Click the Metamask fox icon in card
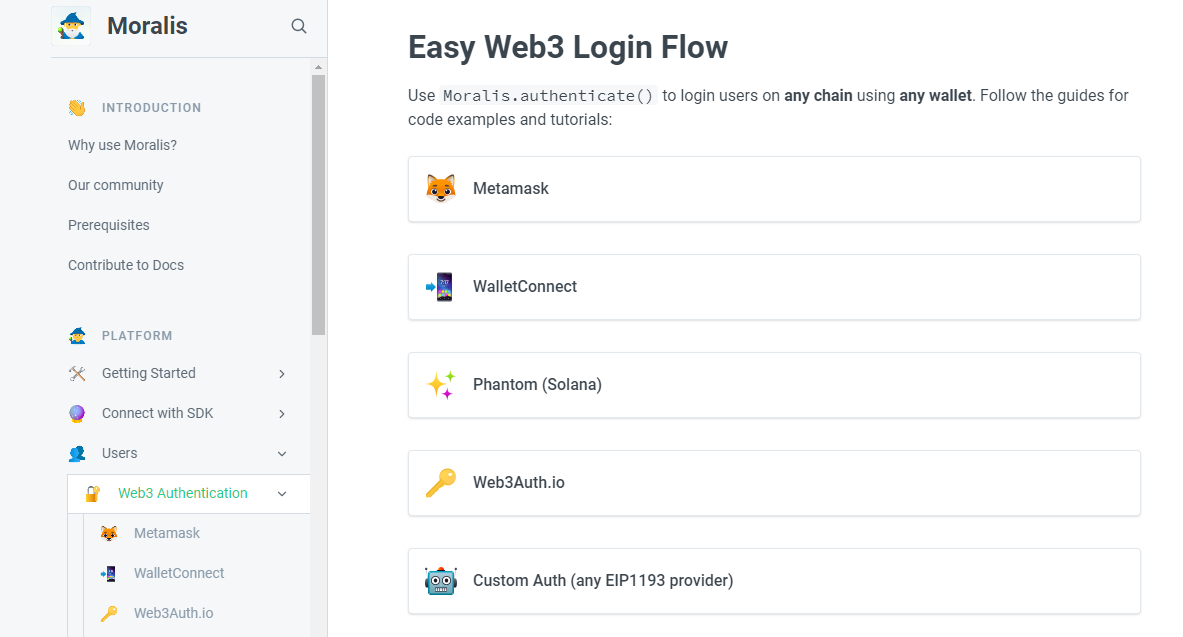1183x637 pixels. click(x=440, y=189)
